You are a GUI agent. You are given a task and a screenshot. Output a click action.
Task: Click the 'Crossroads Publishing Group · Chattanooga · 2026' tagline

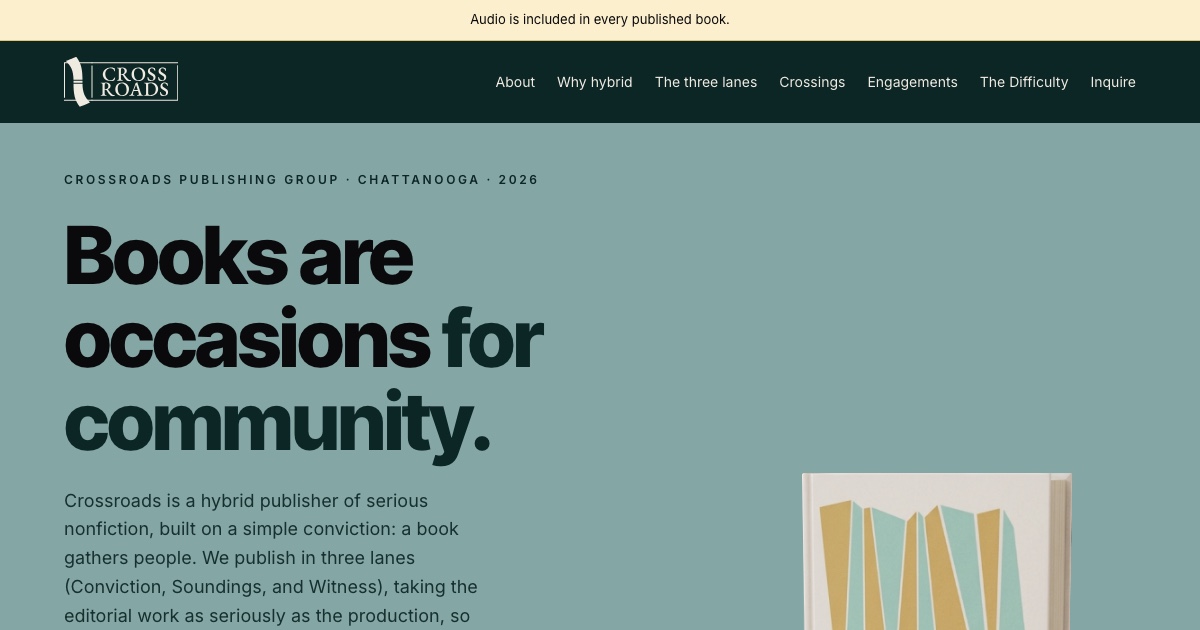tap(301, 180)
